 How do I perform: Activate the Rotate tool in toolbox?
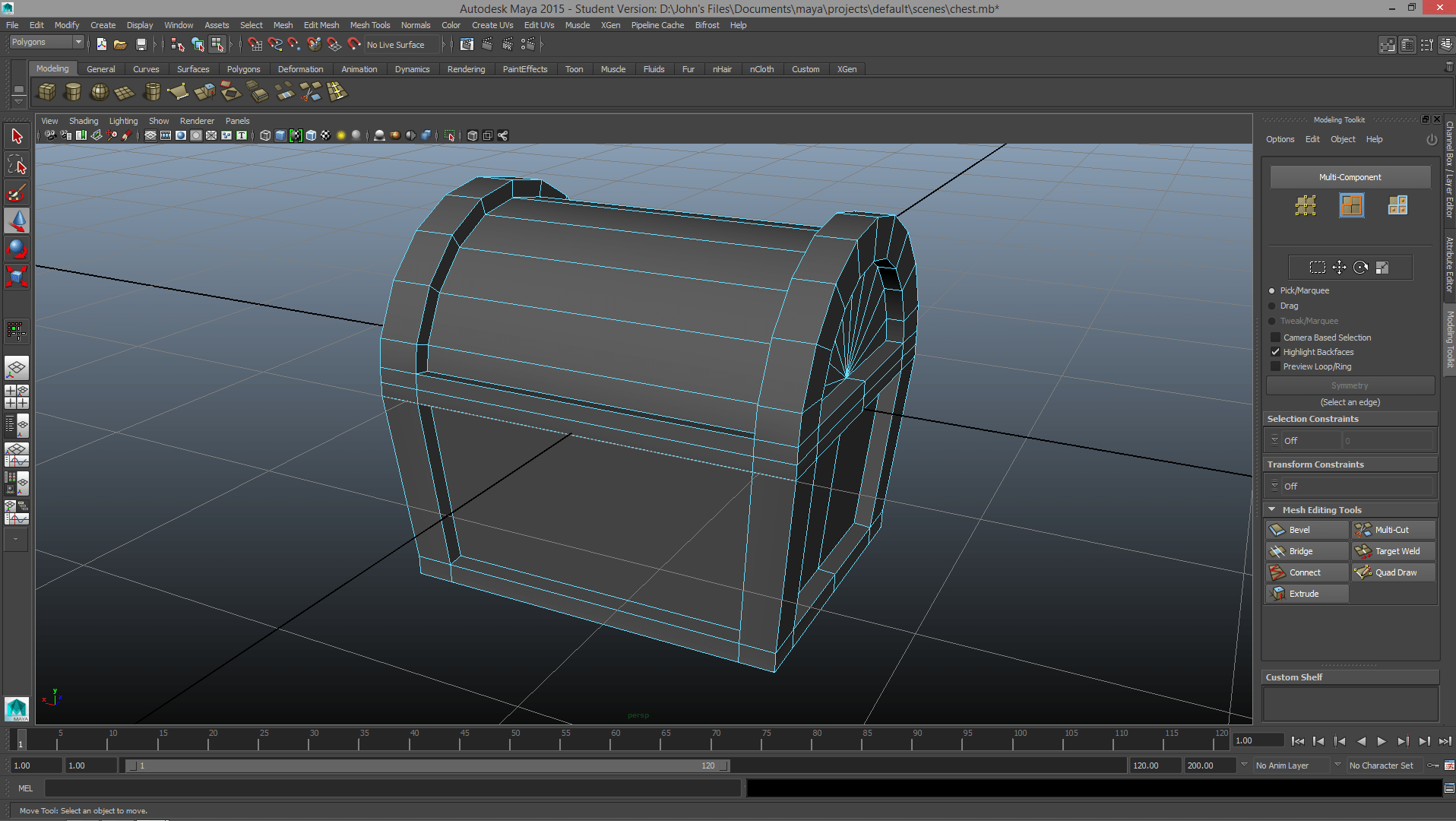17,249
